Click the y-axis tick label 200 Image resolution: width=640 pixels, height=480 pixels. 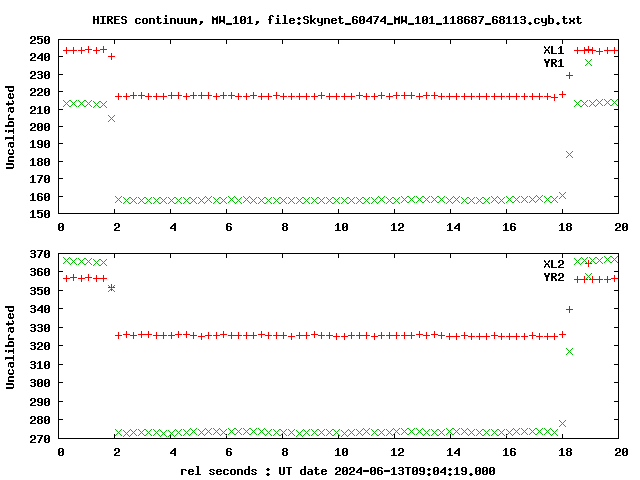pyautogui.click(x=40, y=127)
